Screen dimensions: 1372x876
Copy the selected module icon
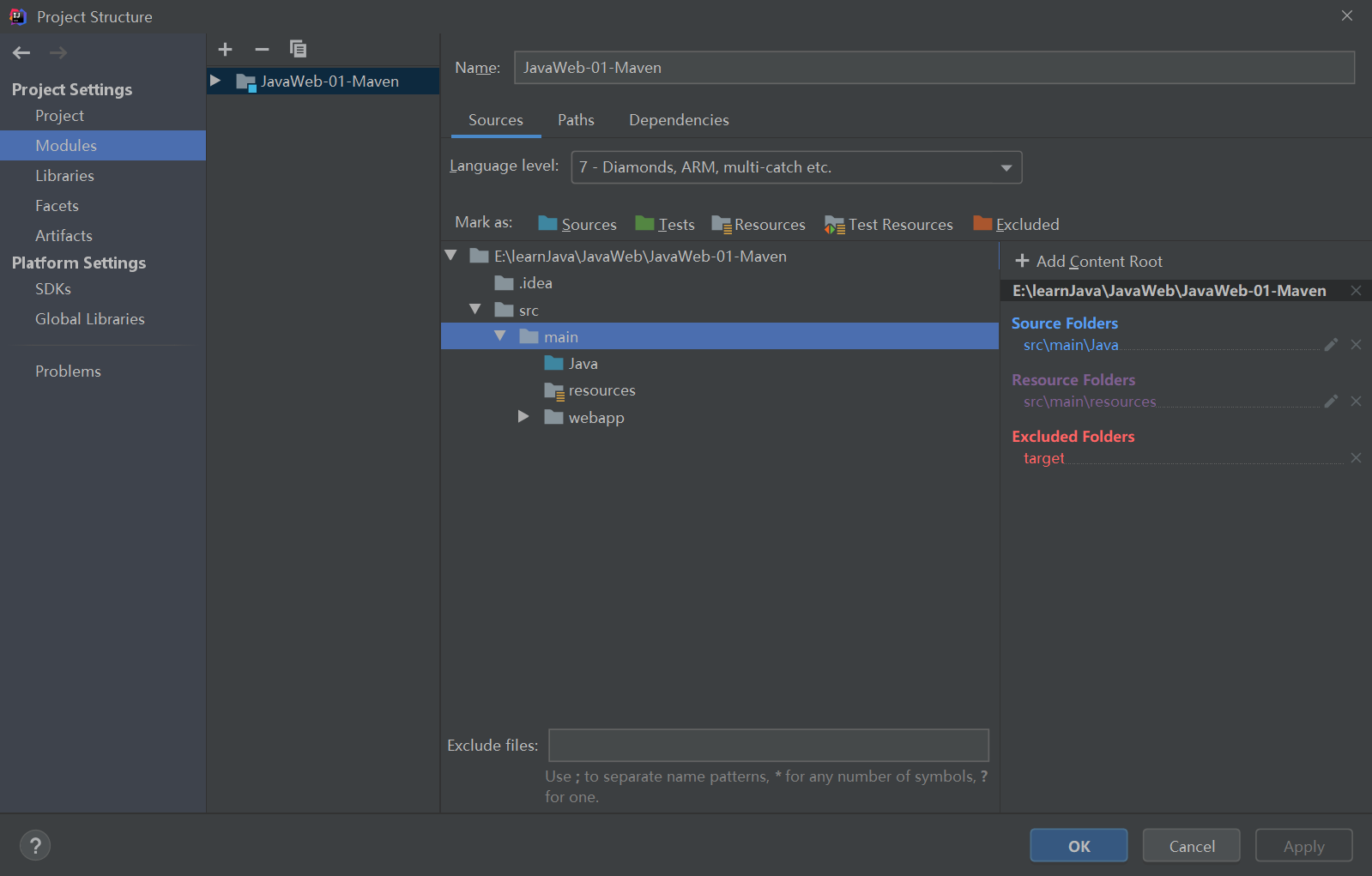(x=298, y=49)
